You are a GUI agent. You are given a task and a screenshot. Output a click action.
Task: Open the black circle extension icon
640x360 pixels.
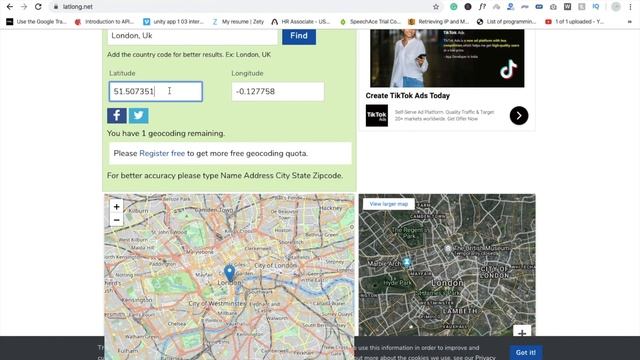click(468, 7)
